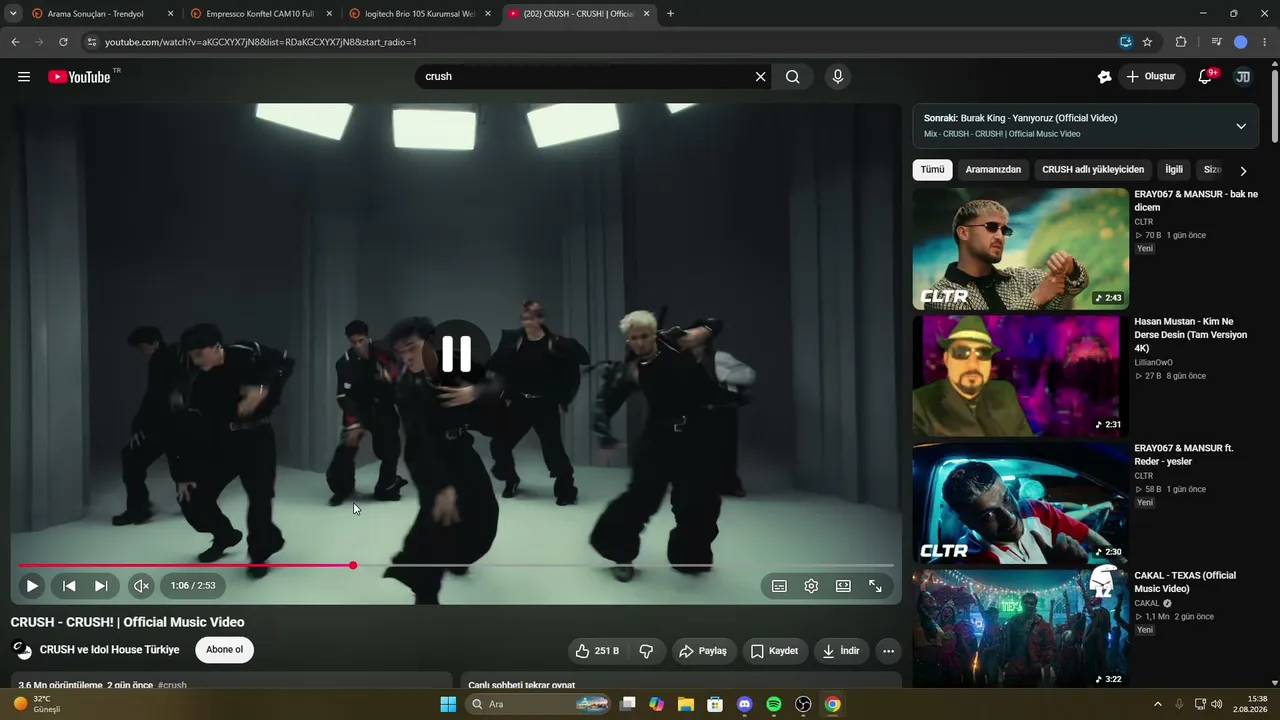Switch to the logitech Brio 105 tab
Viewport: 1280px width, 720px height.
point(420,14)
